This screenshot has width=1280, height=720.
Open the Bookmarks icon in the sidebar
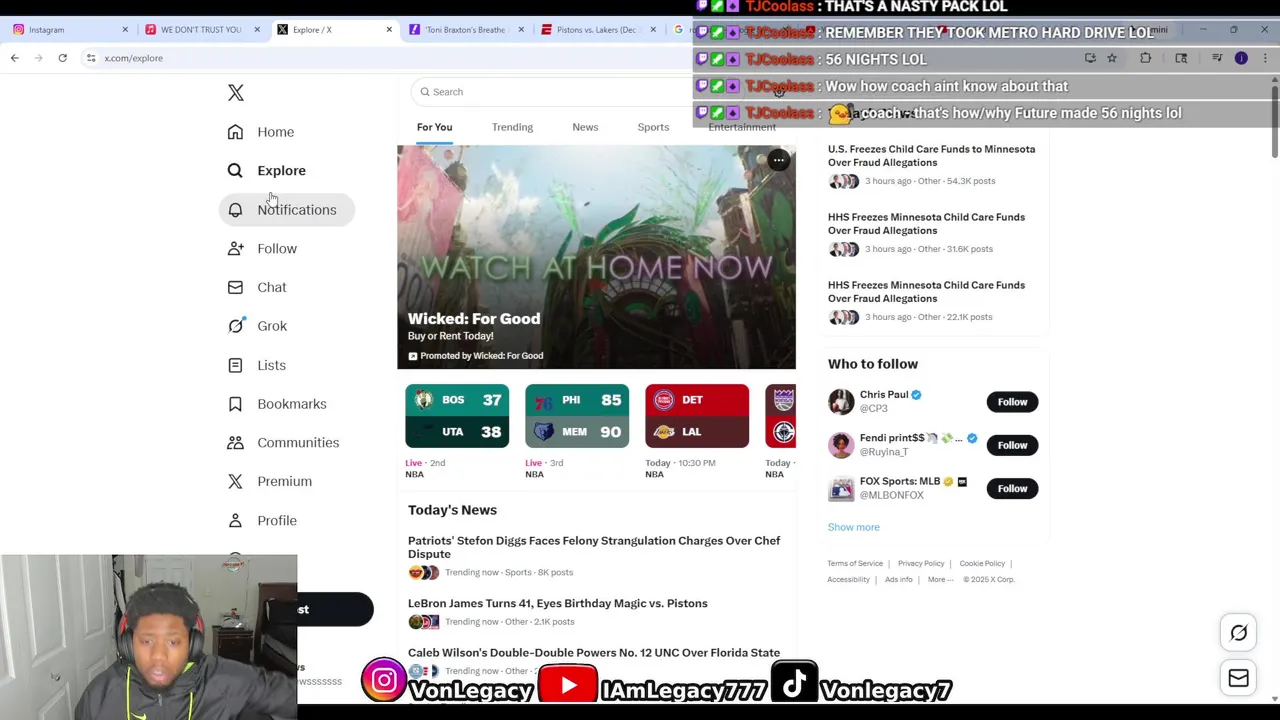[235, 404]
